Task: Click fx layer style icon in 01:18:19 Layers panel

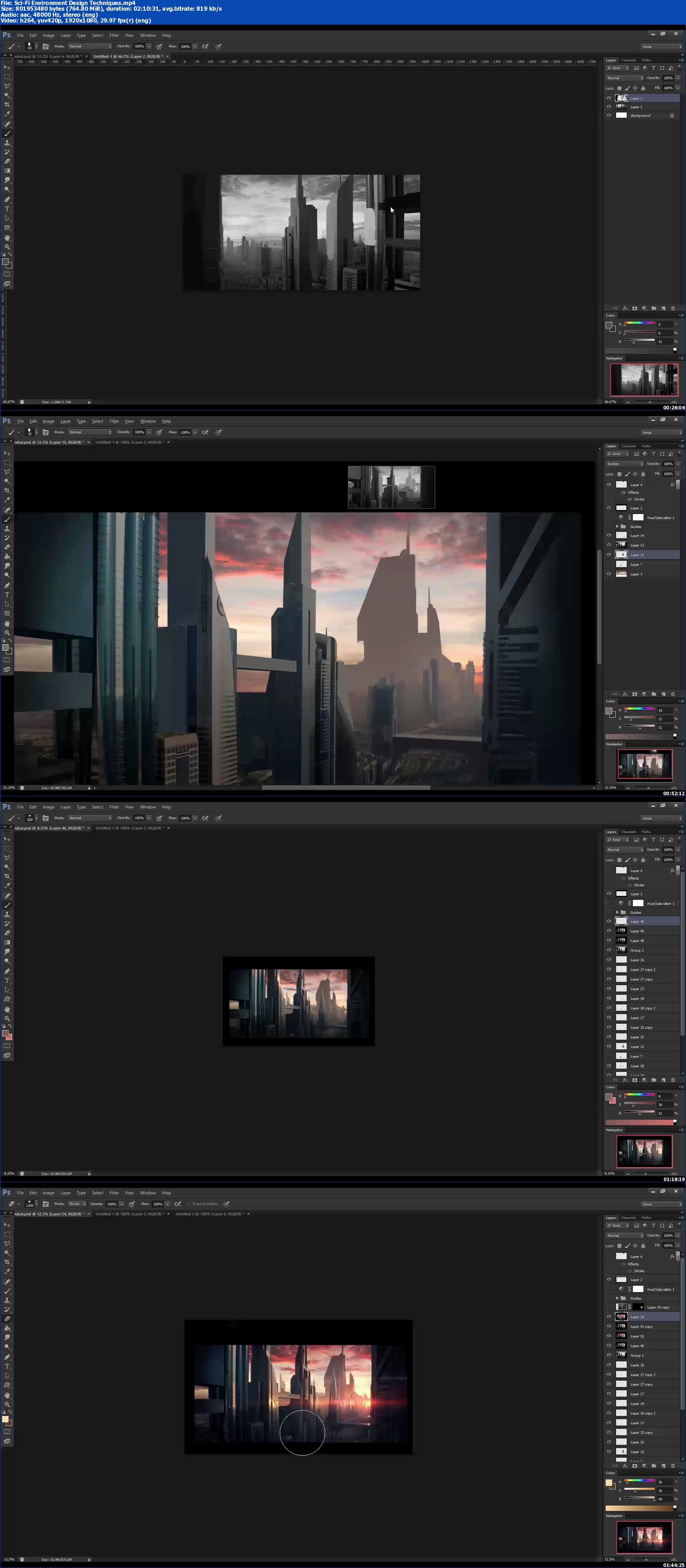Action: (625, 1080)
